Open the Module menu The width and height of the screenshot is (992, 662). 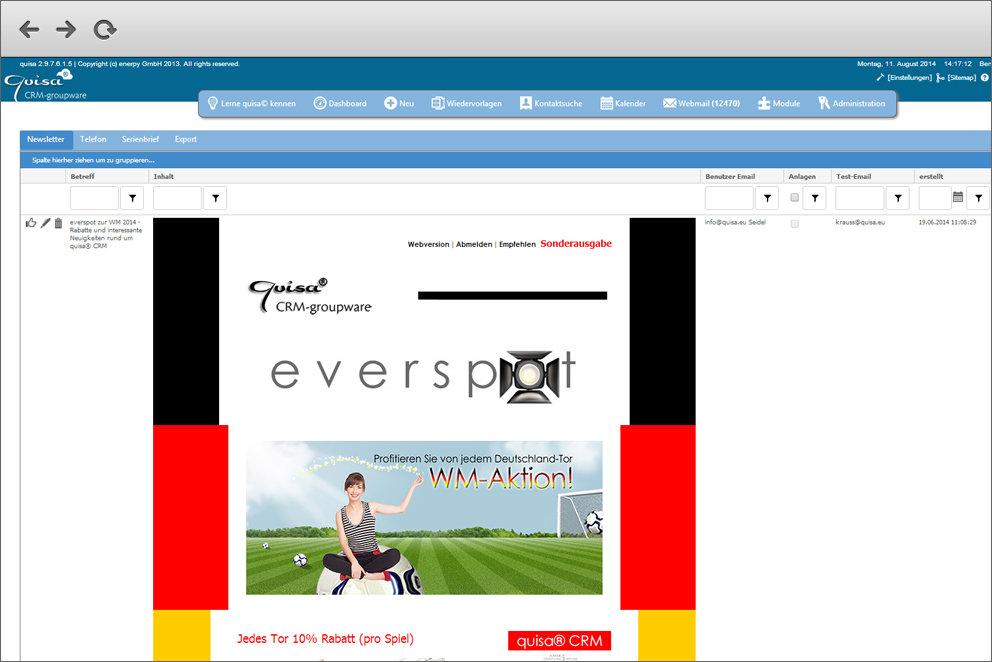click(x=779, y=103)
